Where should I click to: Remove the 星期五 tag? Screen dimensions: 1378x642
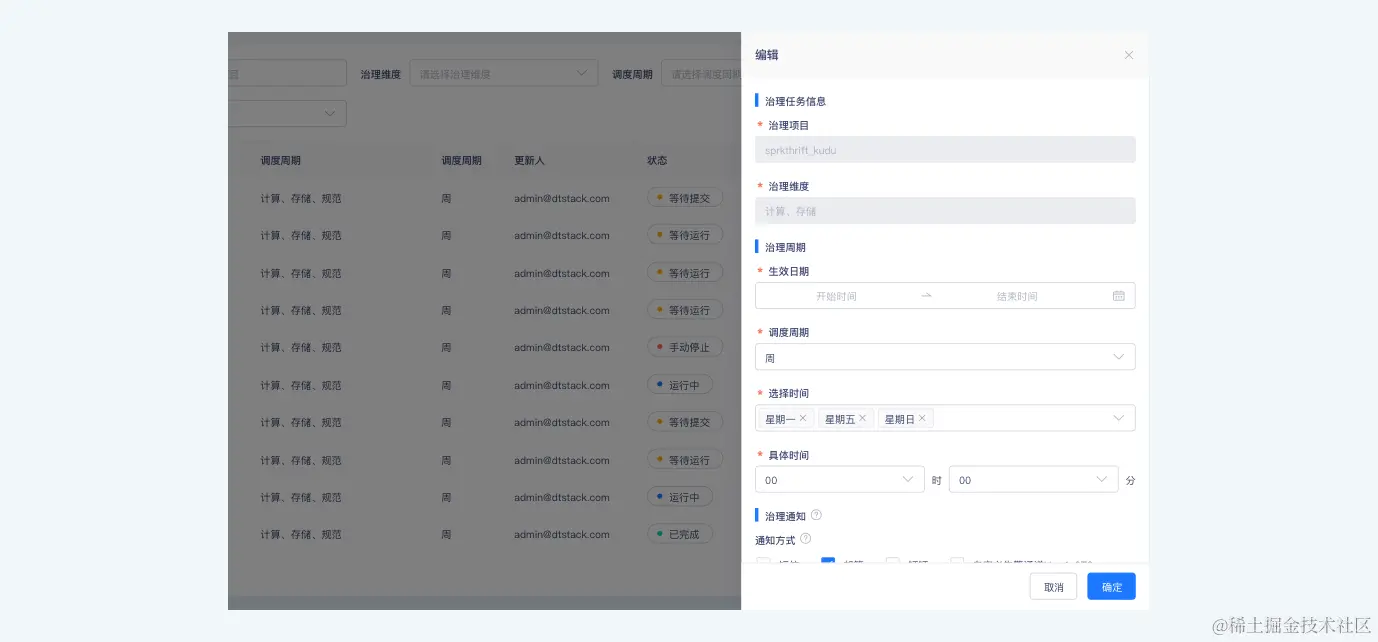(x=862, y=418)
